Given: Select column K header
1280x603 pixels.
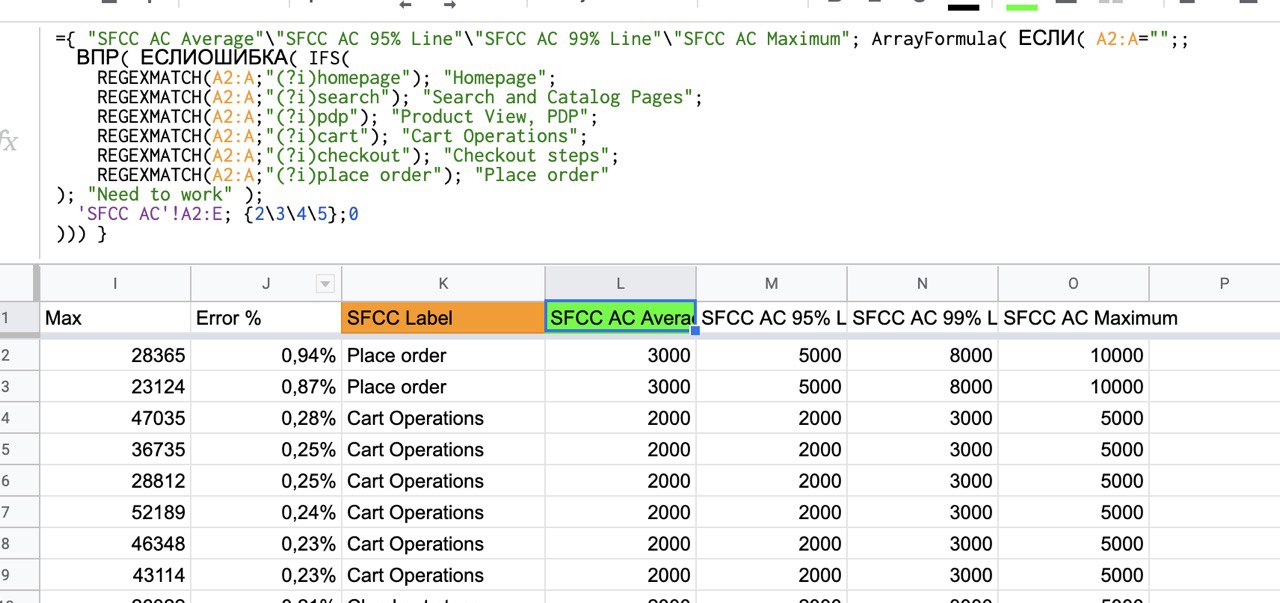Looking at the screenshot, I should [443, 284].
